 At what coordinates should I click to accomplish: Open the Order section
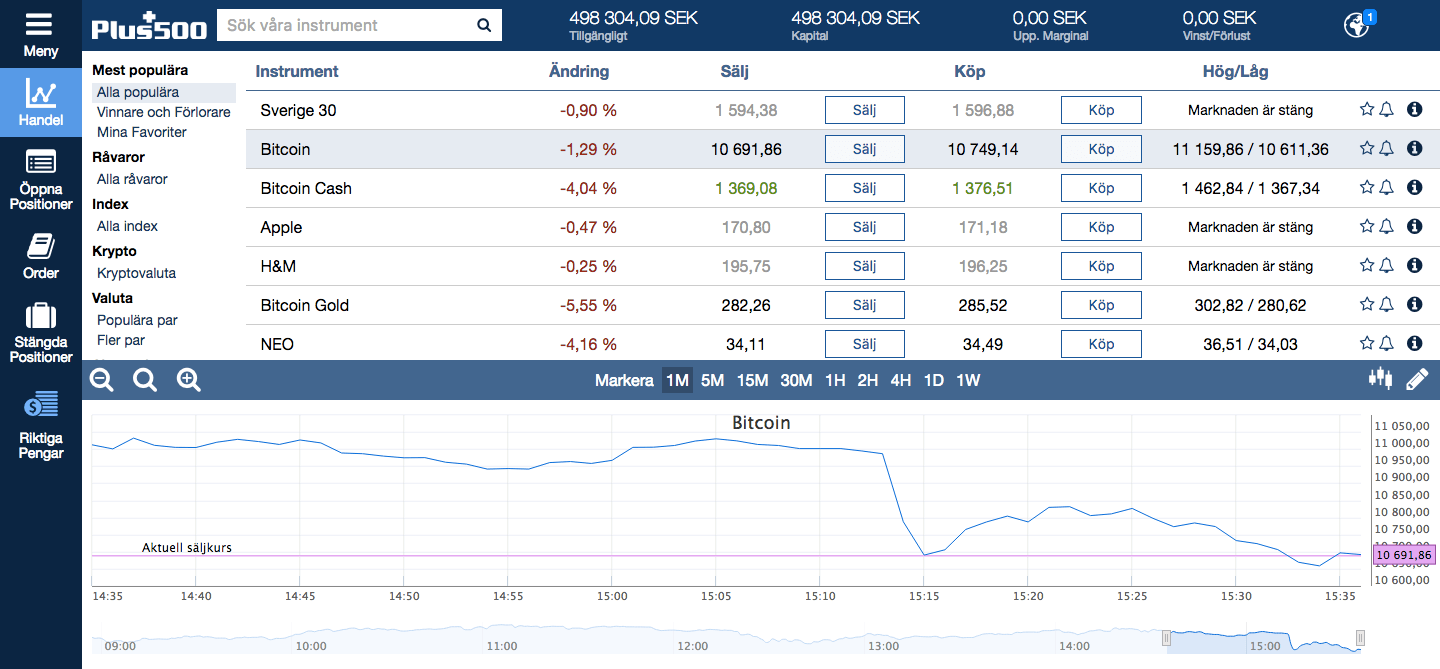pyautogui.click(x=40, y=255)
